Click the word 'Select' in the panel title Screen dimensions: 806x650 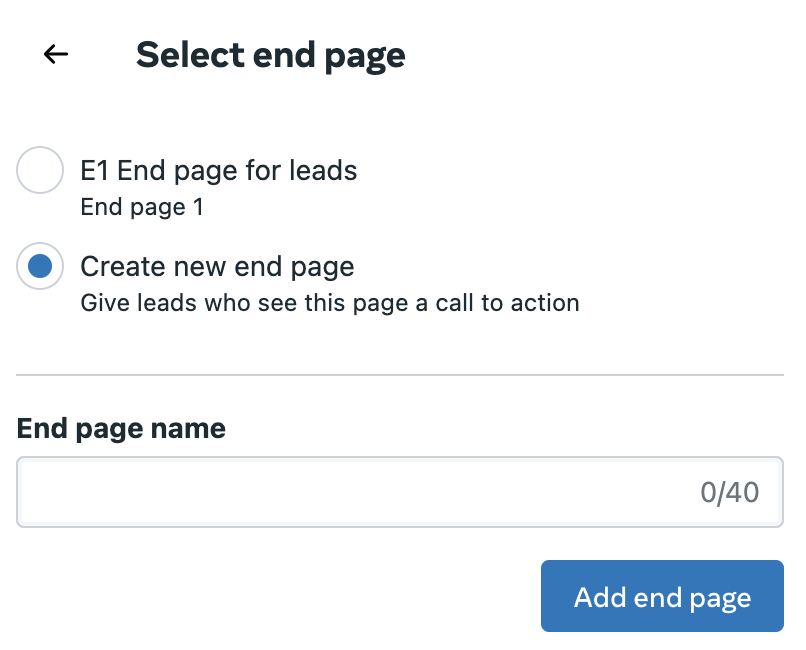(190, 54)
